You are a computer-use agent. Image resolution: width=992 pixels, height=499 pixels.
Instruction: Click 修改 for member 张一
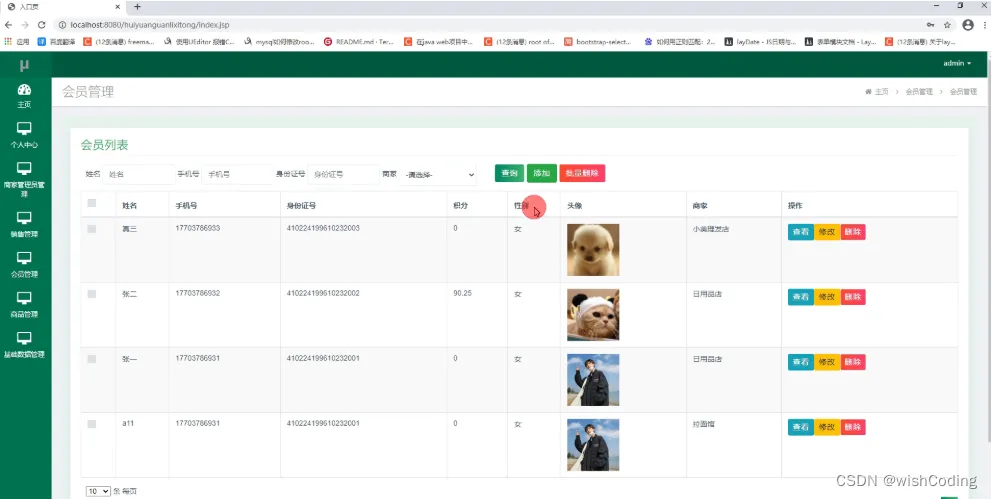coord(827,362)
